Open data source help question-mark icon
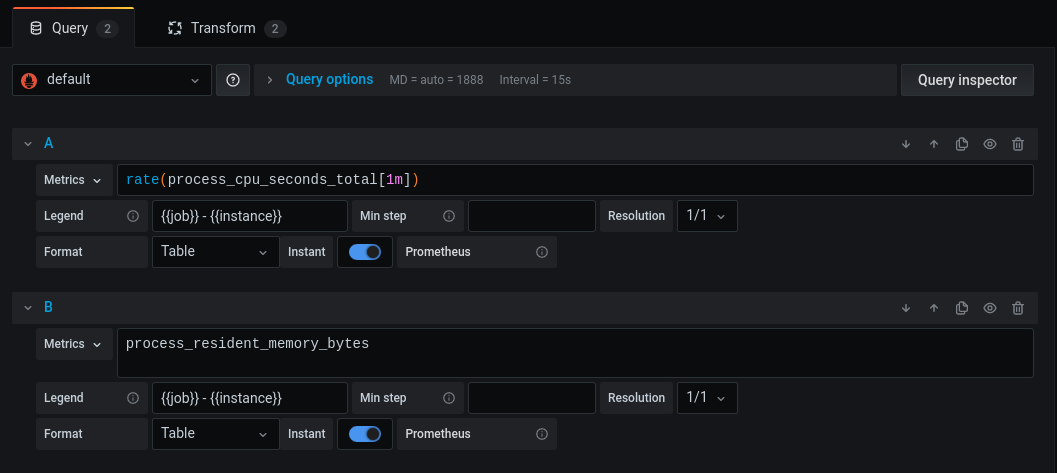Viewport: 1057px width, 473px height. pos(233,80)
